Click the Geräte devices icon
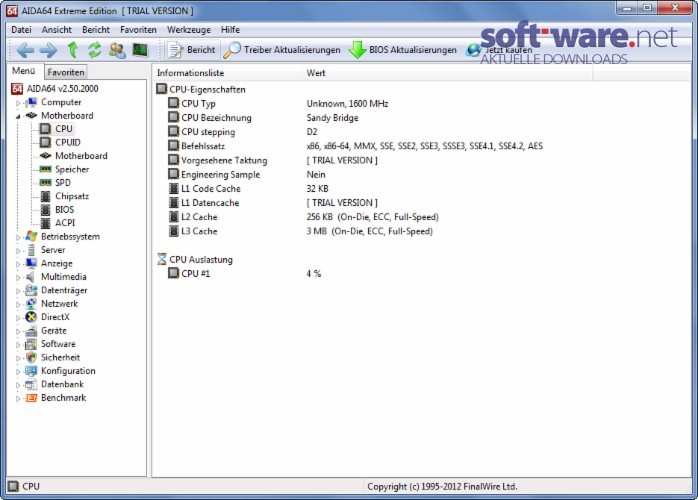Viewport: 698px width, 500px height. pos(31,331)
